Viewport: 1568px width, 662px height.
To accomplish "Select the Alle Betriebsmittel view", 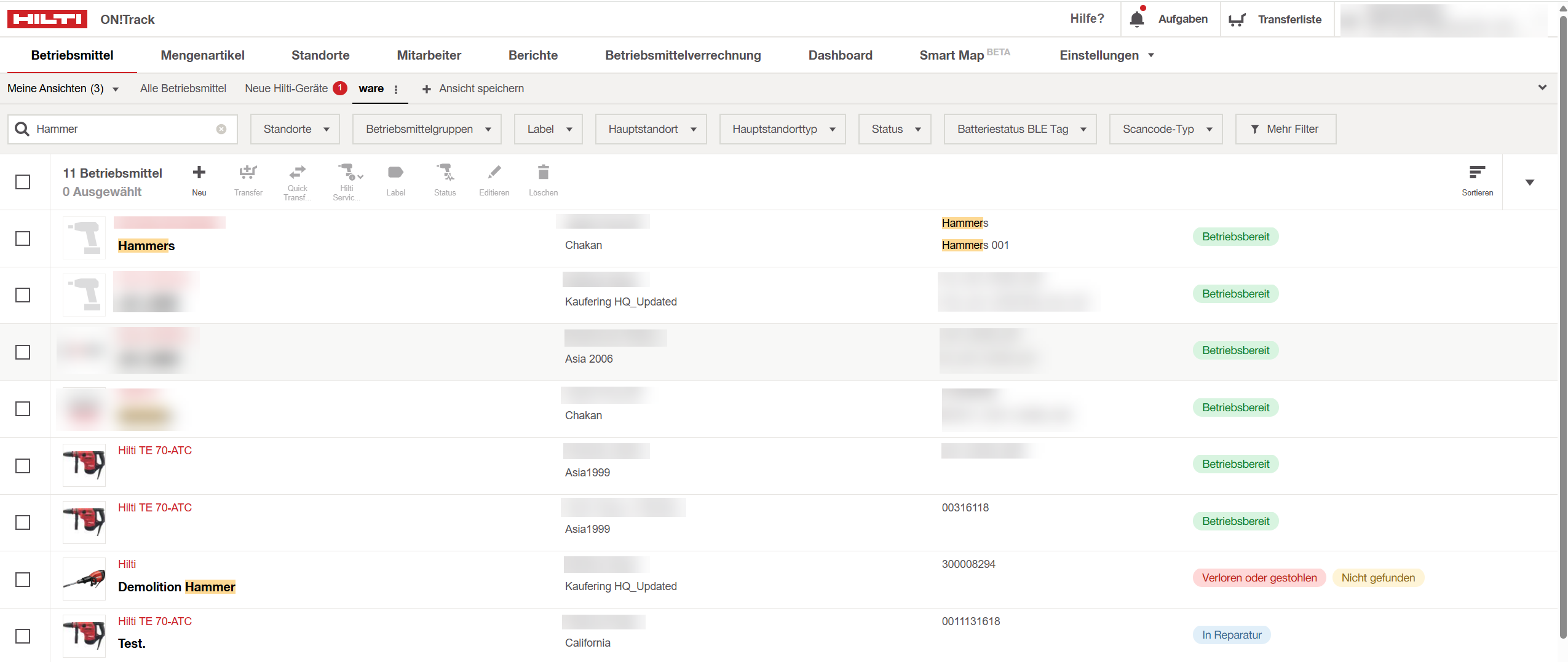I will pos(183,89).
